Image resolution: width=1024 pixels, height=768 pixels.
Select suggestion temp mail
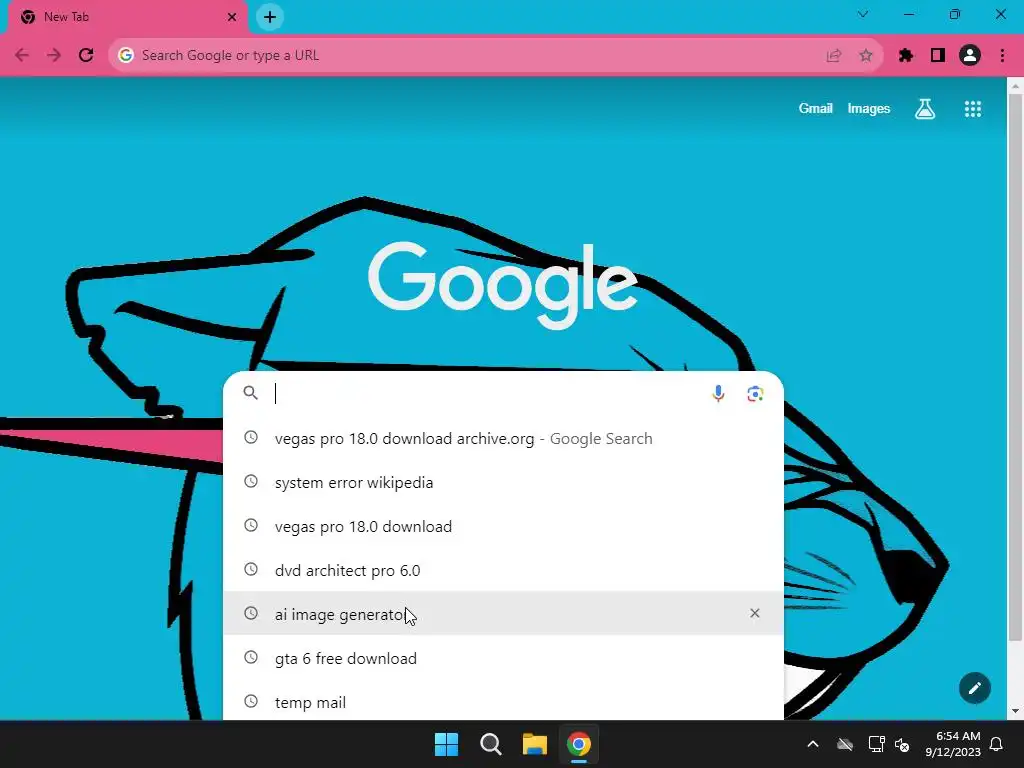(503, 702)
